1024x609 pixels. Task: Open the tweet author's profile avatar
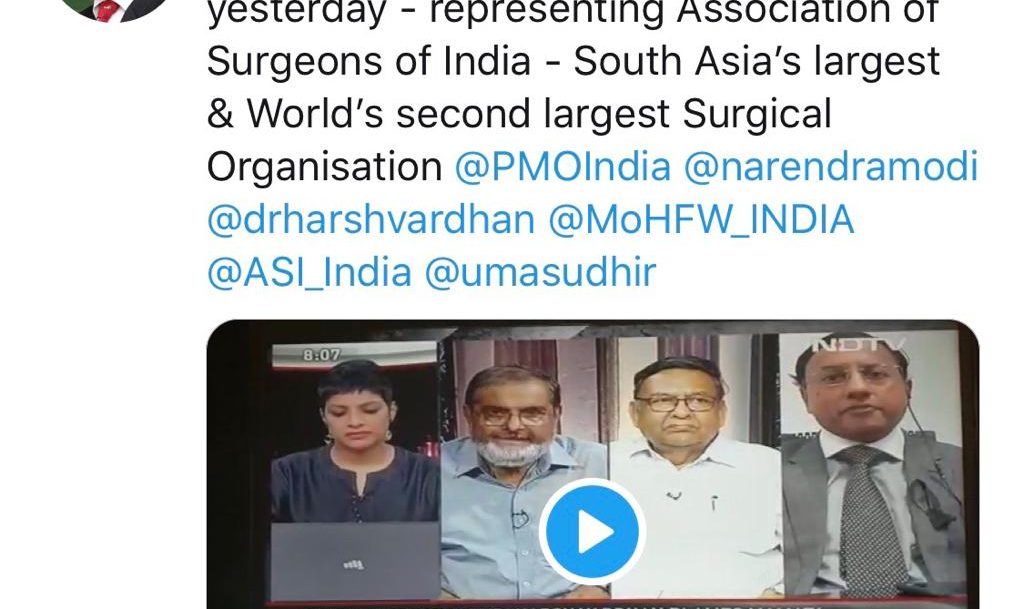[114, 8]
